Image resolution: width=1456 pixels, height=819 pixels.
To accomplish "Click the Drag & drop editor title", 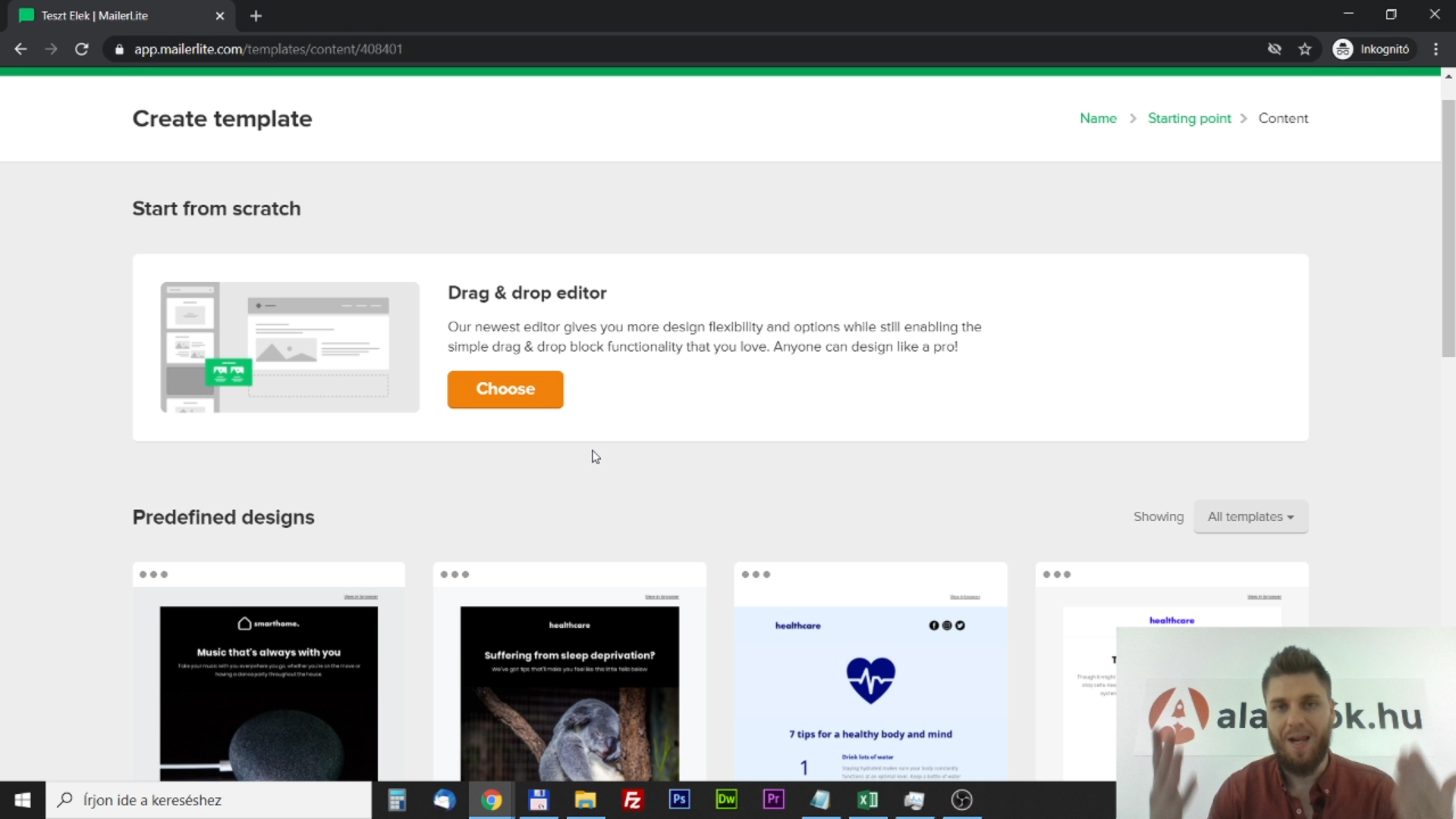I will [x=527, y=293].
